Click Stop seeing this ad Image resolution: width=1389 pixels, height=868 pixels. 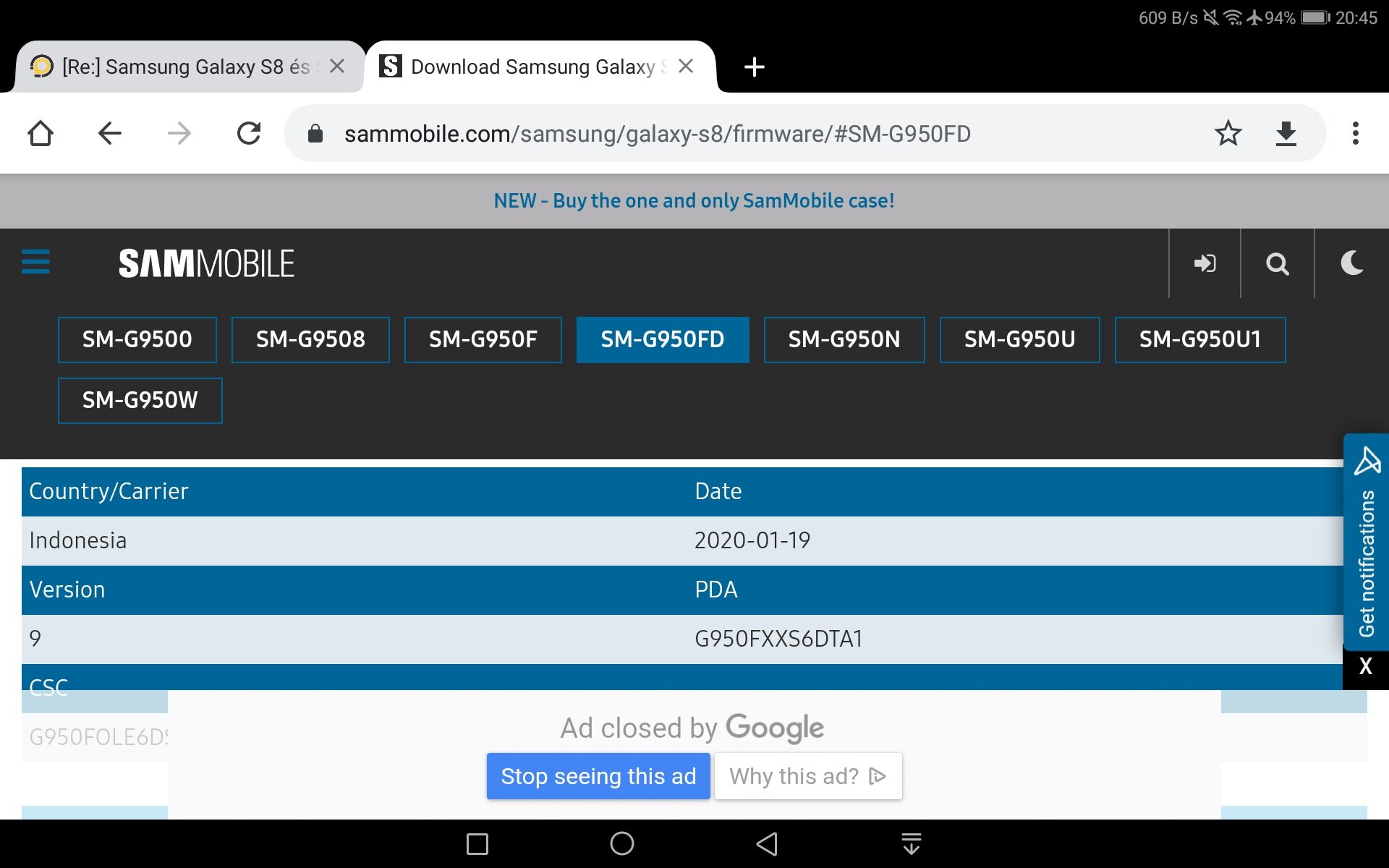pos(598,776)
